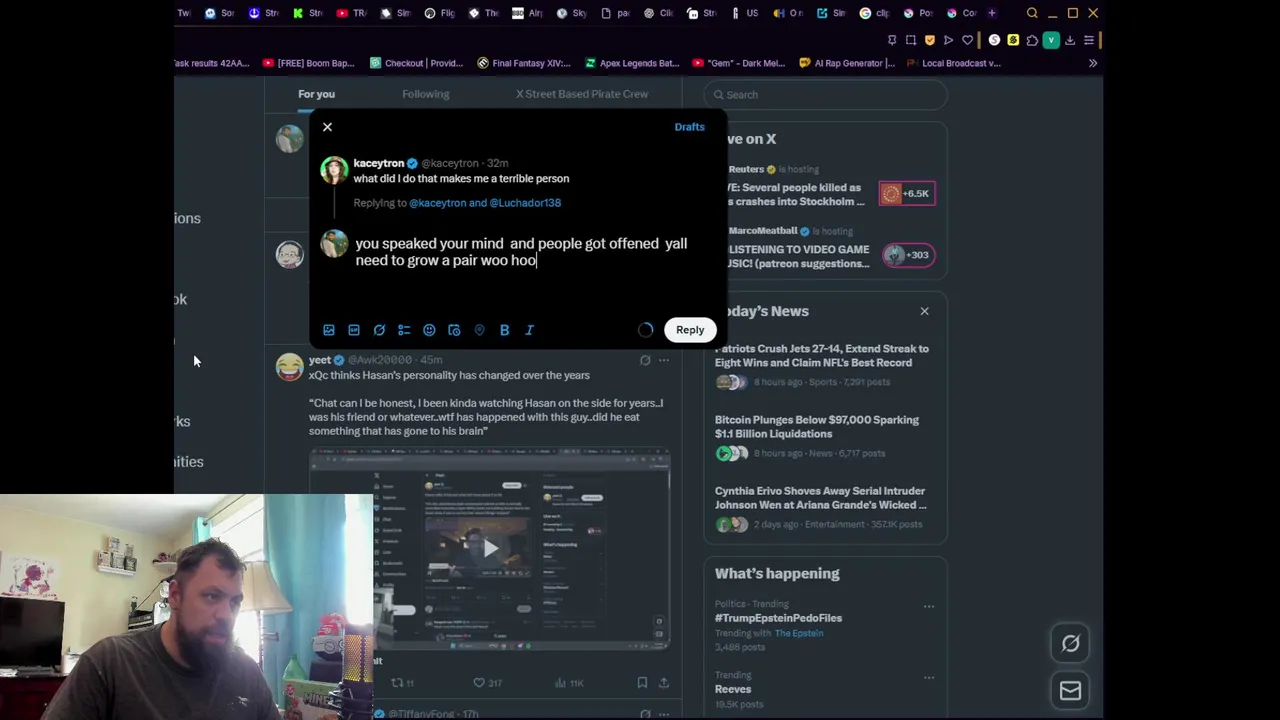The width and height of the screenshot is (1280, 720).
Task: Open a new browser tab
Action: point(992,13)
